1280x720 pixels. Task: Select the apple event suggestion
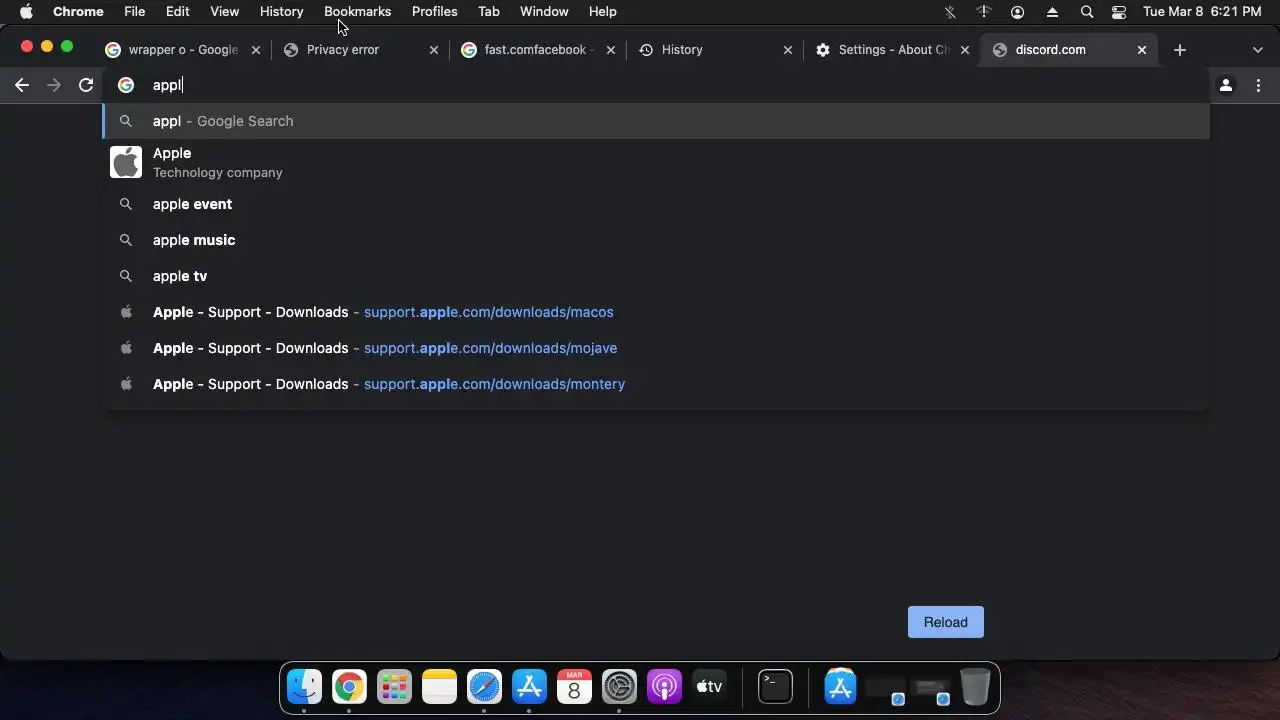pyautogui.click(x=656, y=204)
